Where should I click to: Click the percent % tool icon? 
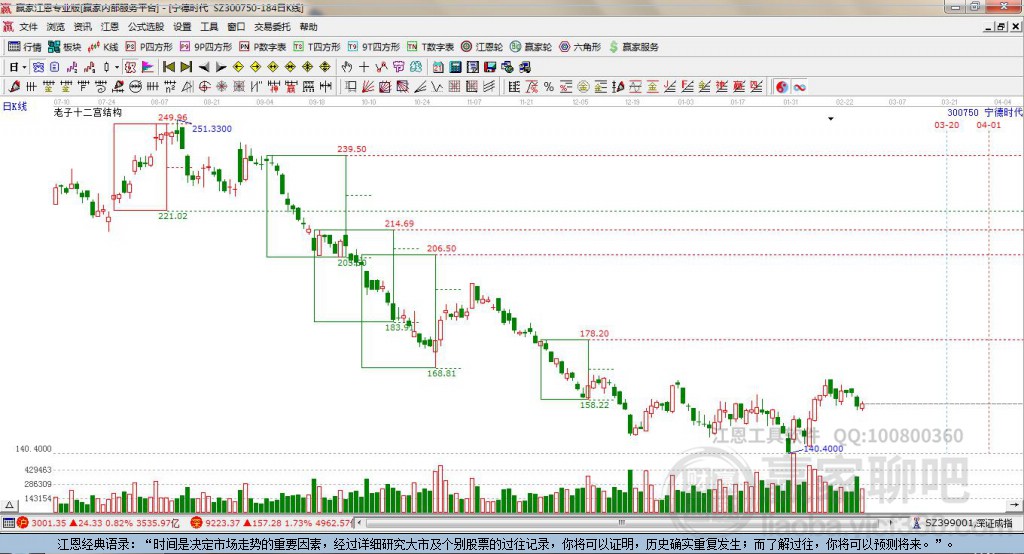[549, 86]
